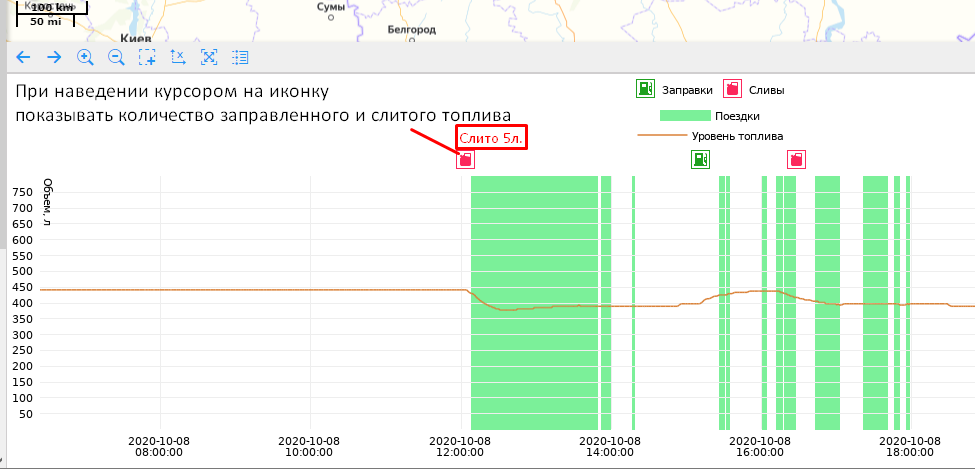Click the 14:00:00 time axis label
Screen dimensions: 975x469
click(x=609, y=446)
